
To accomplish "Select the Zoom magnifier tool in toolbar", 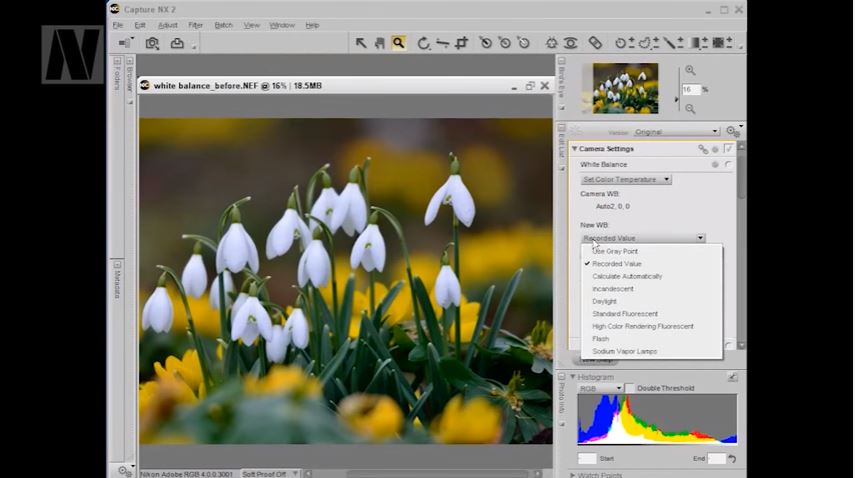I will tap(398, 43).
